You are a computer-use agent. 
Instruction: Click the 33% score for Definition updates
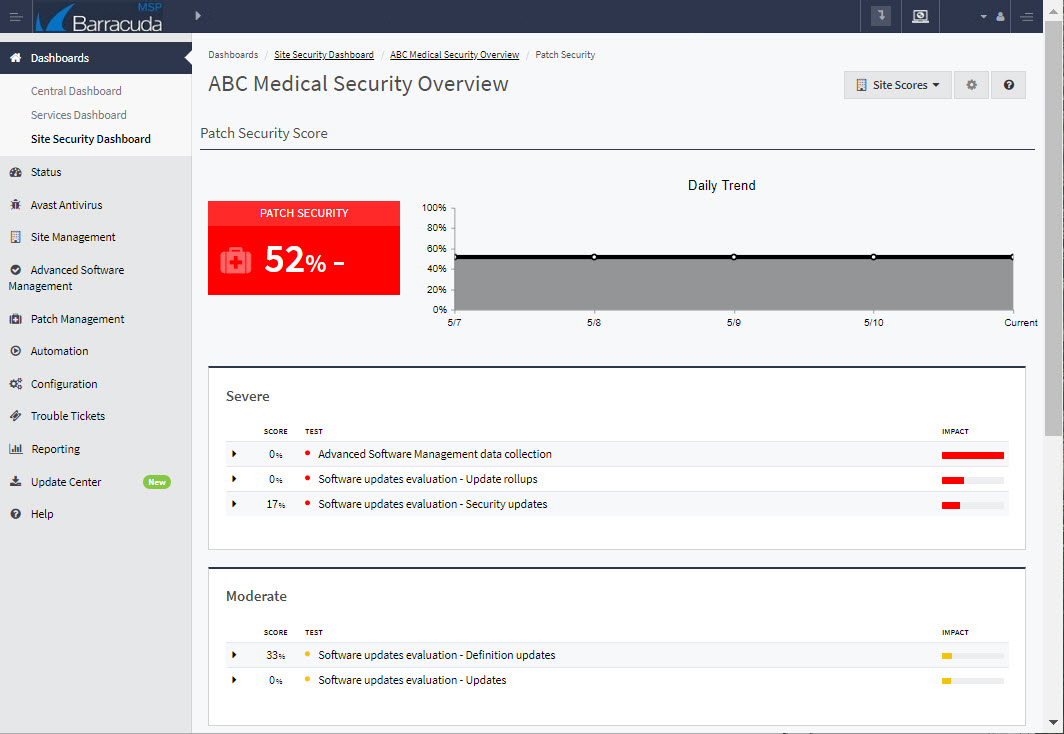point(276,655)
